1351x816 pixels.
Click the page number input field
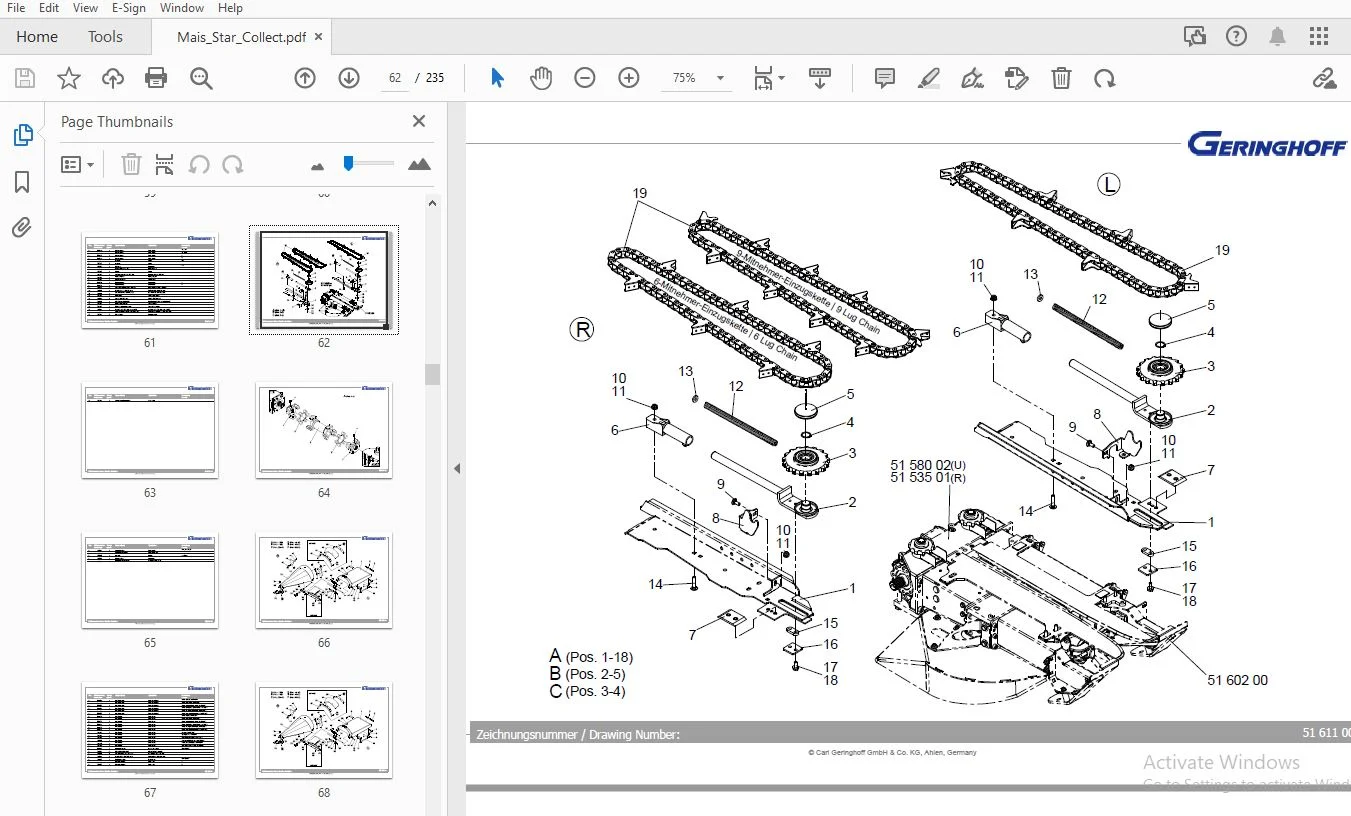394,78
